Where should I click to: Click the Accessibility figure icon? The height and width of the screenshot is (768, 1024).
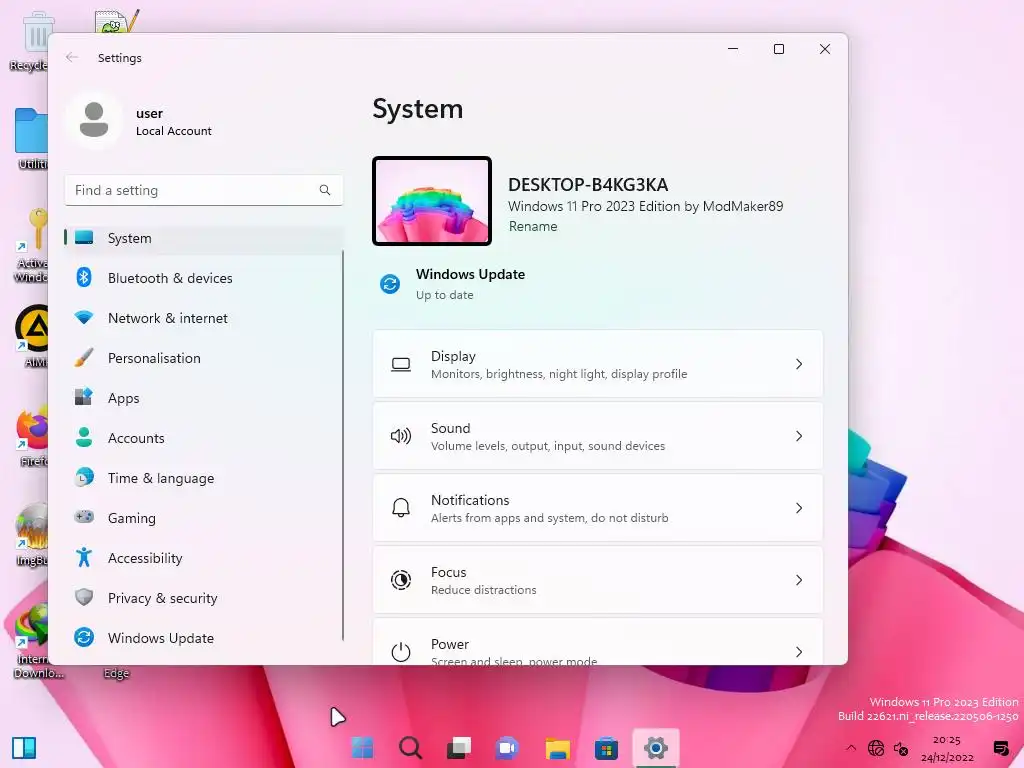tap(84, 557)
